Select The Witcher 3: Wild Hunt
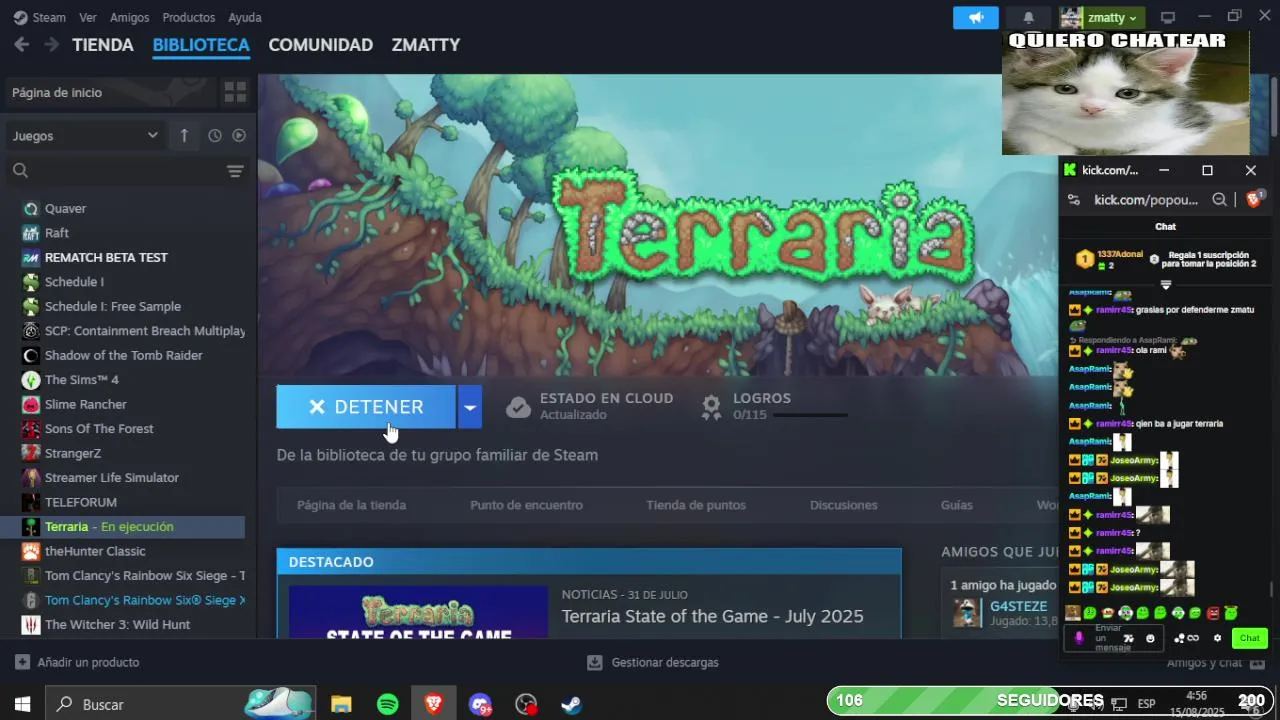Viewport: 1280px width, 720px height. click(117, 624)
